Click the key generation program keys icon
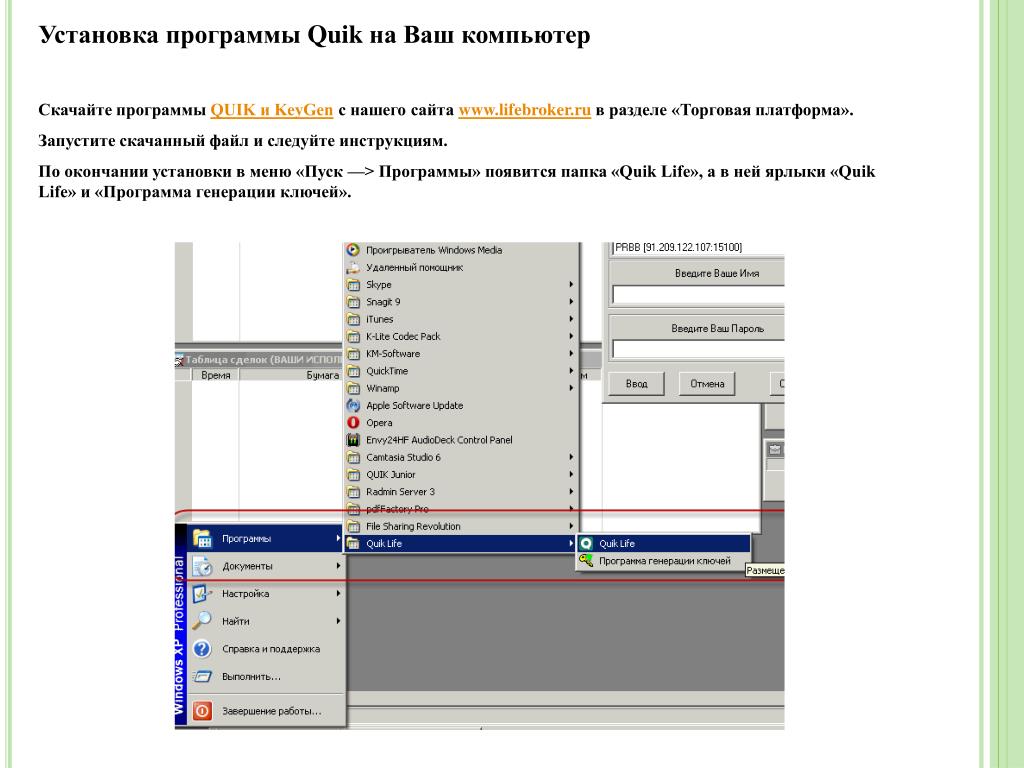The image size is (1024, 768). tap(586, 560)
